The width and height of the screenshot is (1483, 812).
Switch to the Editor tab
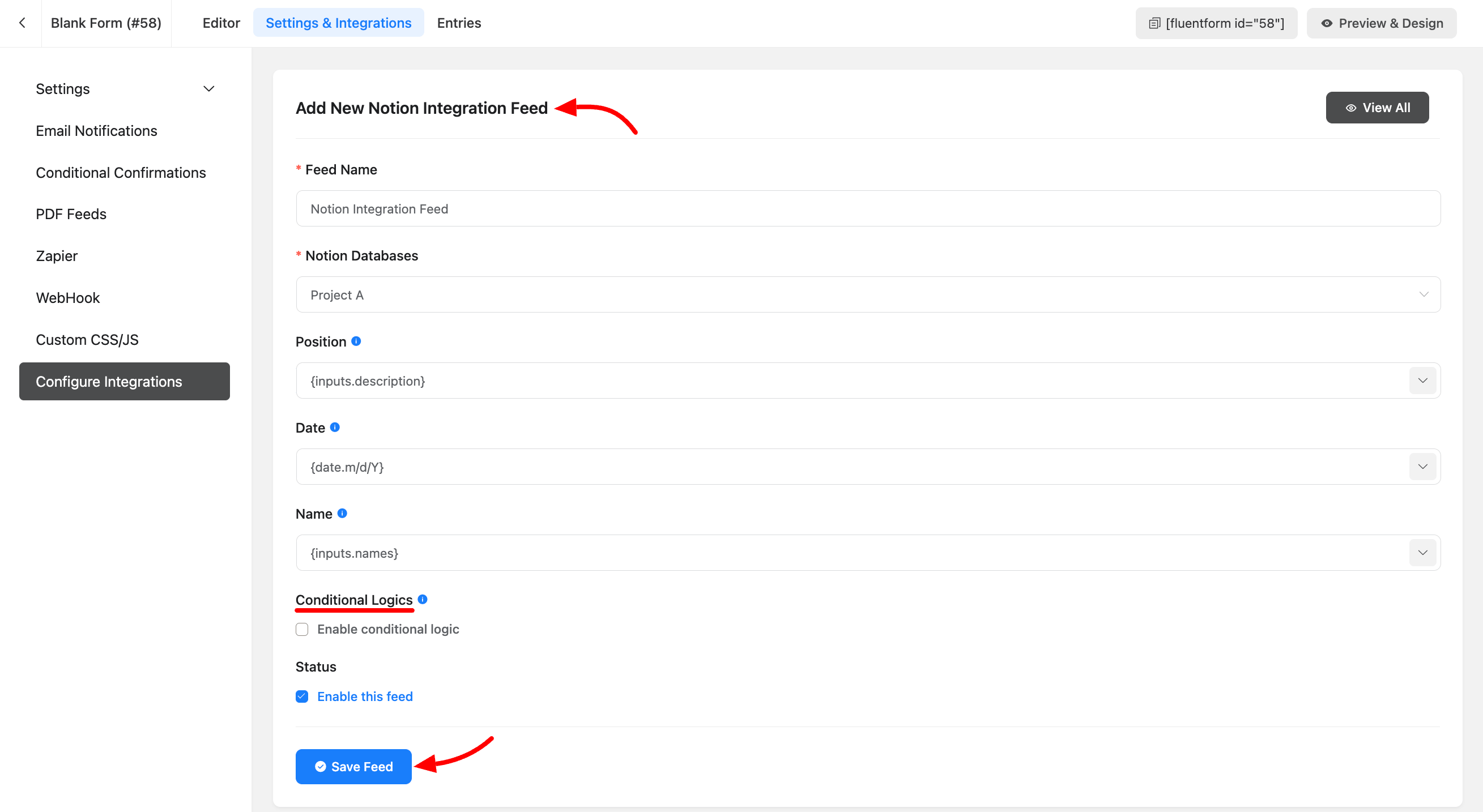pyautogui.click(x=221, y=23)
